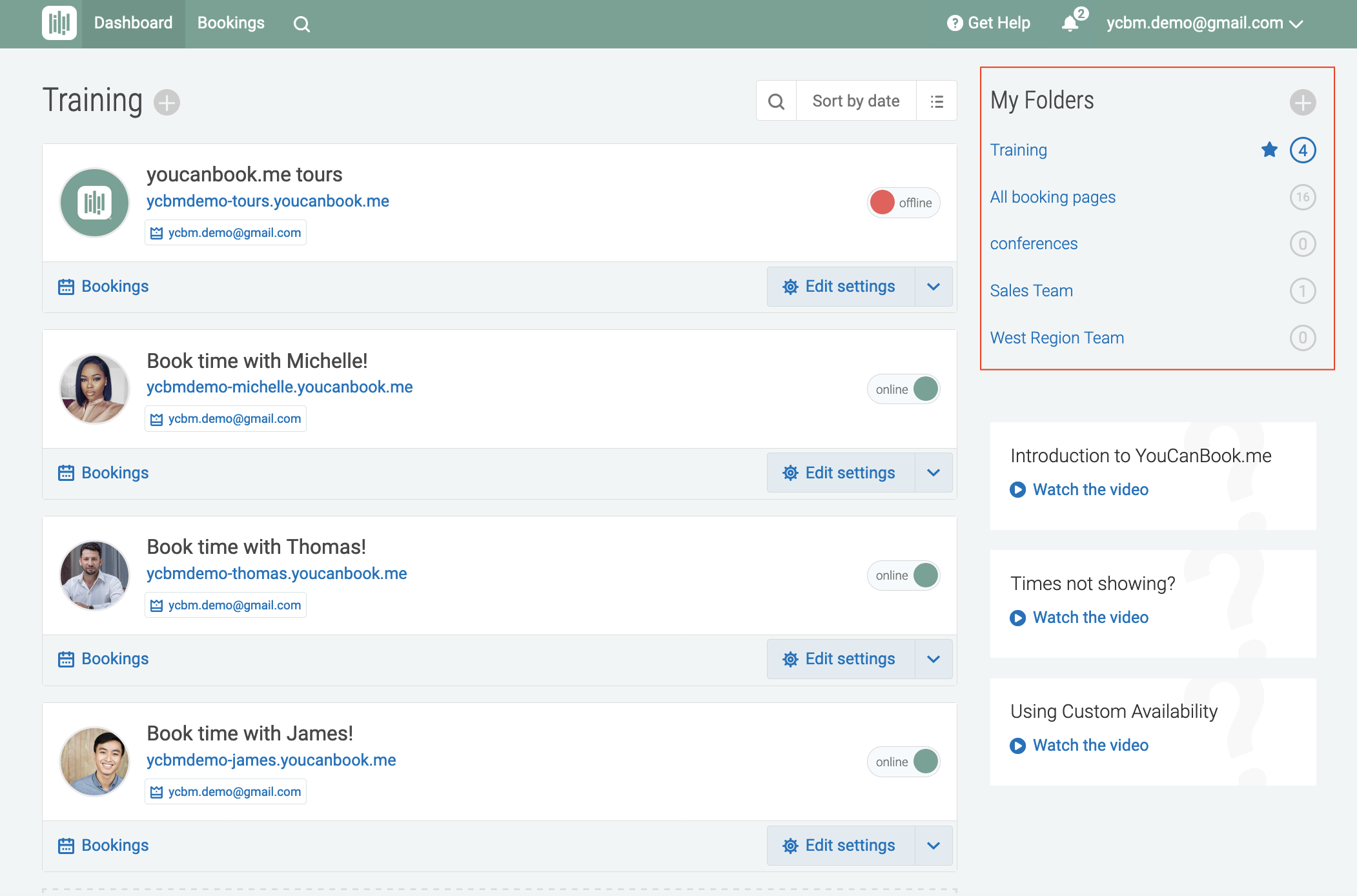Image resolution: width=1357 pixels, height=896 pixels.
Task: Select the Dashboard tab
Action: (x=133, y=23)
